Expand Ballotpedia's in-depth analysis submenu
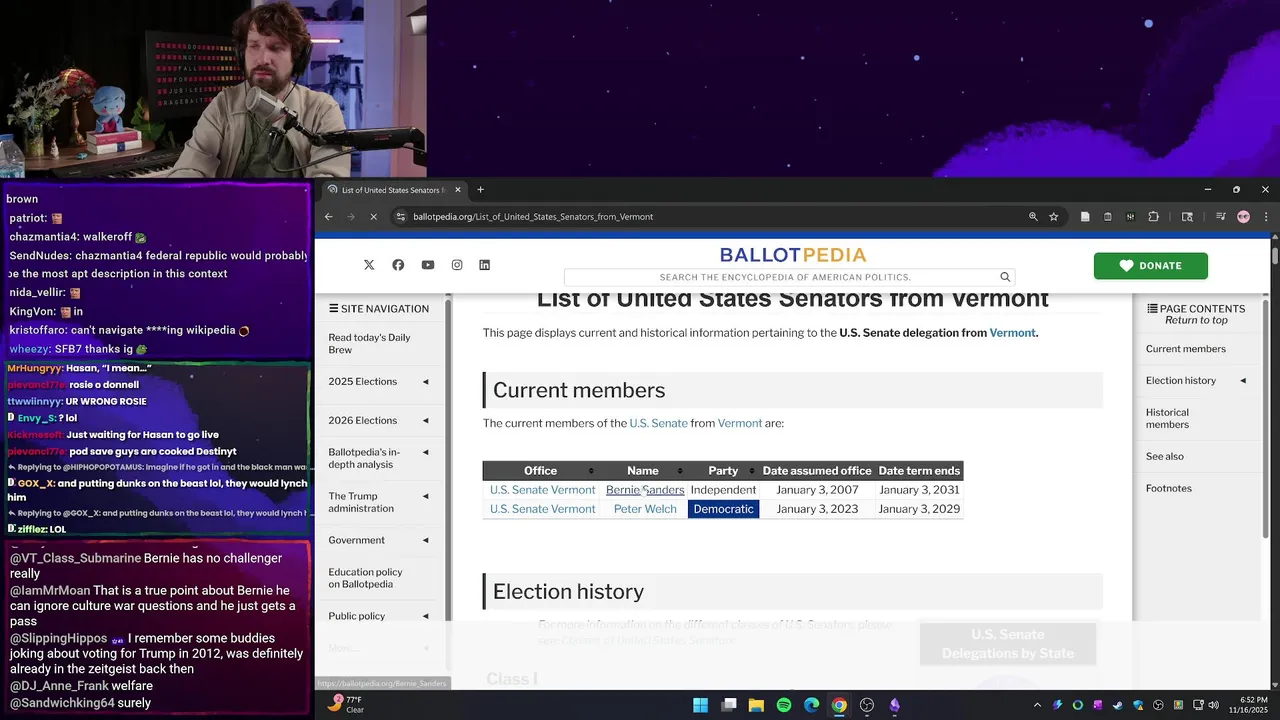This screenshot has width=1280, height=720. (x=425, y=452)
